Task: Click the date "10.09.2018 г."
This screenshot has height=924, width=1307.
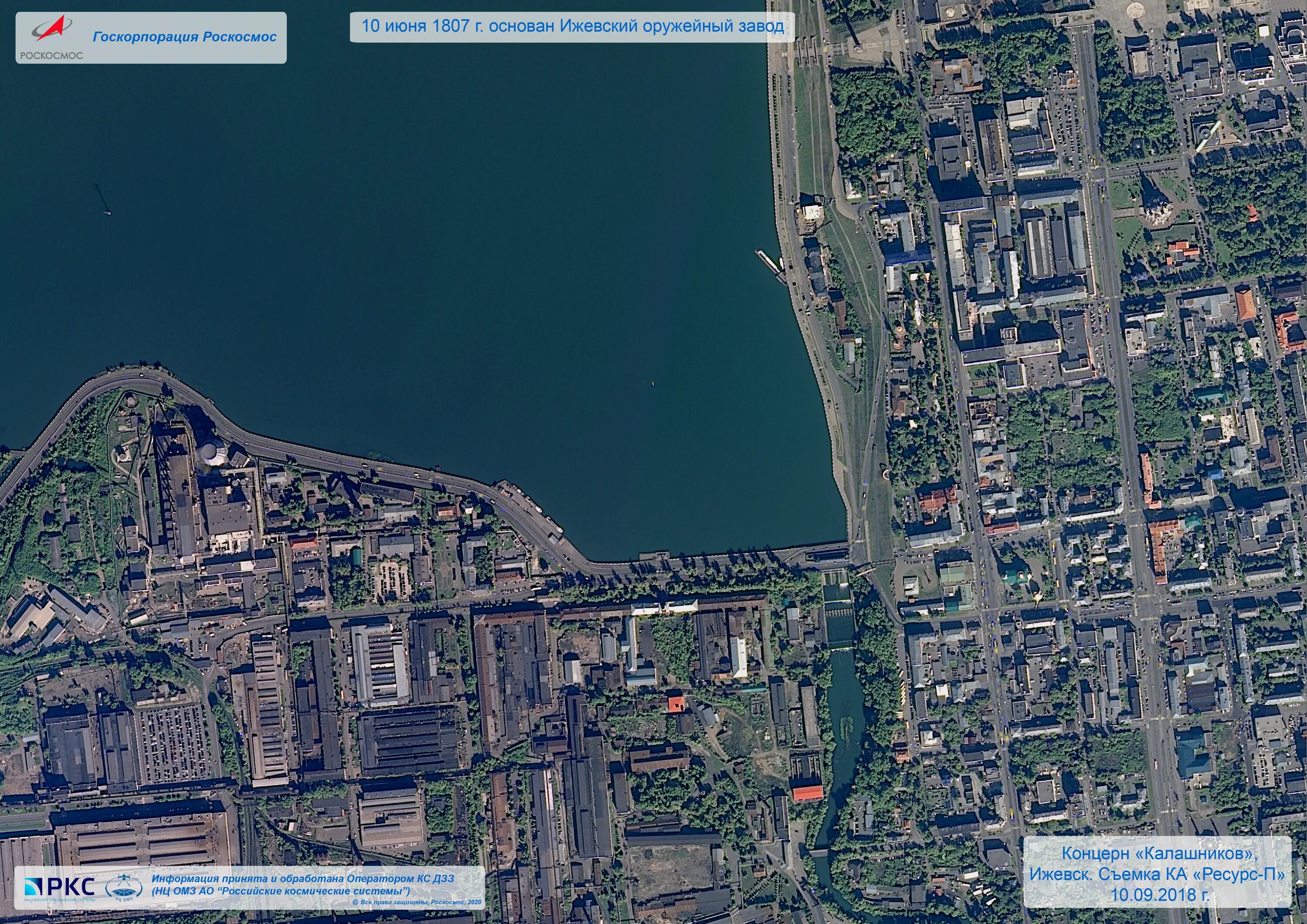Action: pyautogui.click(x=1160, y=894)
